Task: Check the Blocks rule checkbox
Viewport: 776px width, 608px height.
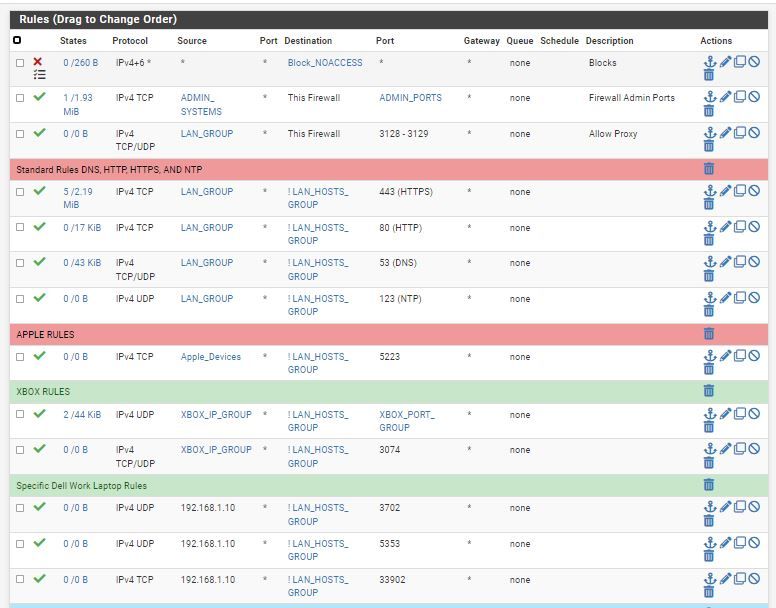Action: [x=20, y=63]
